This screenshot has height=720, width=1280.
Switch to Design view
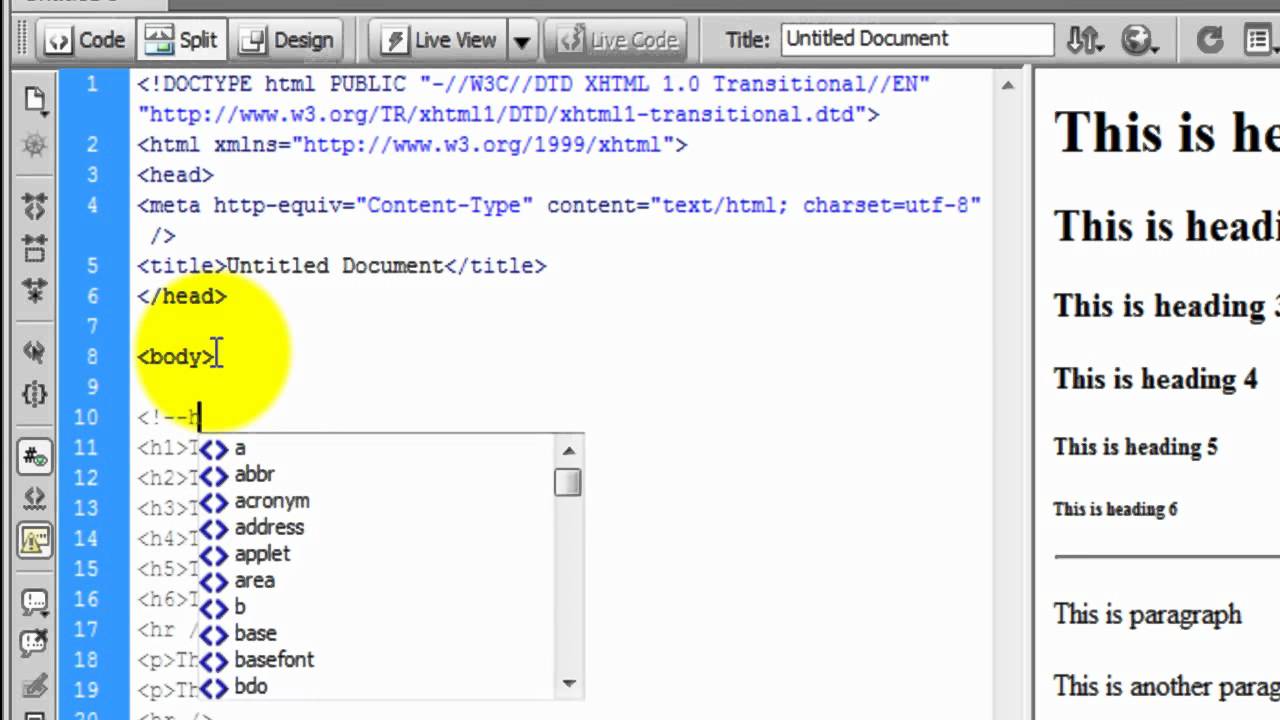point(288,40)
